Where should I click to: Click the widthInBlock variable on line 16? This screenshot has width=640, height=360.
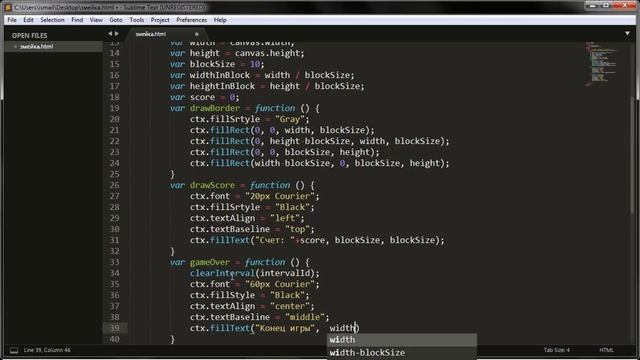tap(220, 75)
